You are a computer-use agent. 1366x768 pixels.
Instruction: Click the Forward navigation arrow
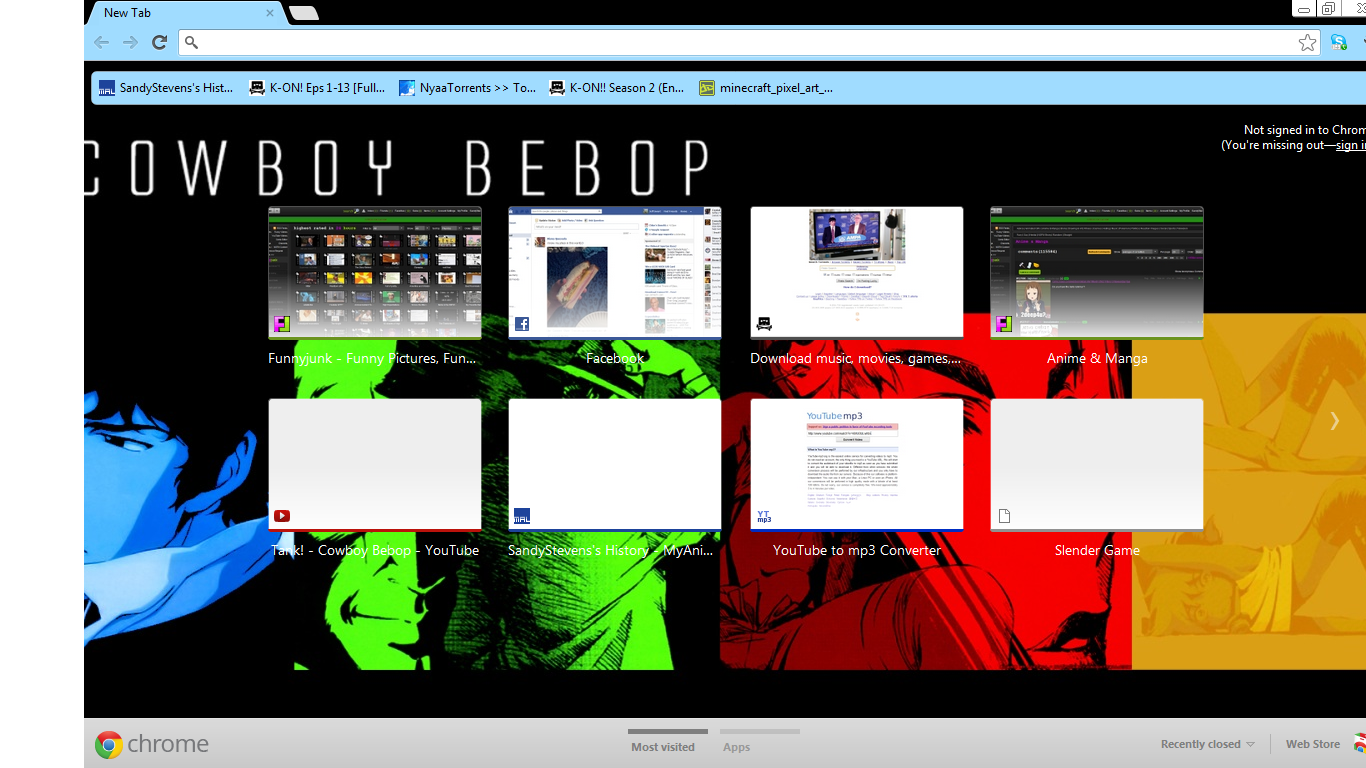130,42
